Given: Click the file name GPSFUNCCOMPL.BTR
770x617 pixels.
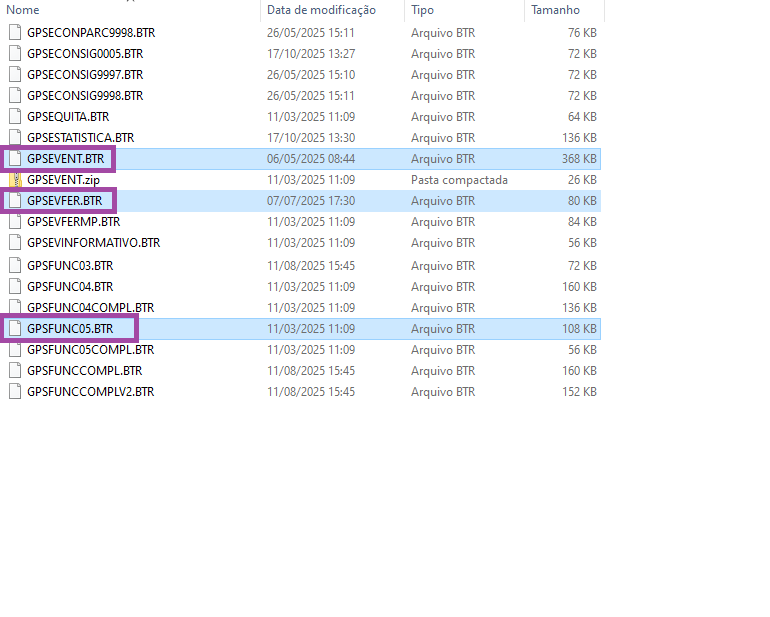Looking at the screenshot, I should [84, 371].
